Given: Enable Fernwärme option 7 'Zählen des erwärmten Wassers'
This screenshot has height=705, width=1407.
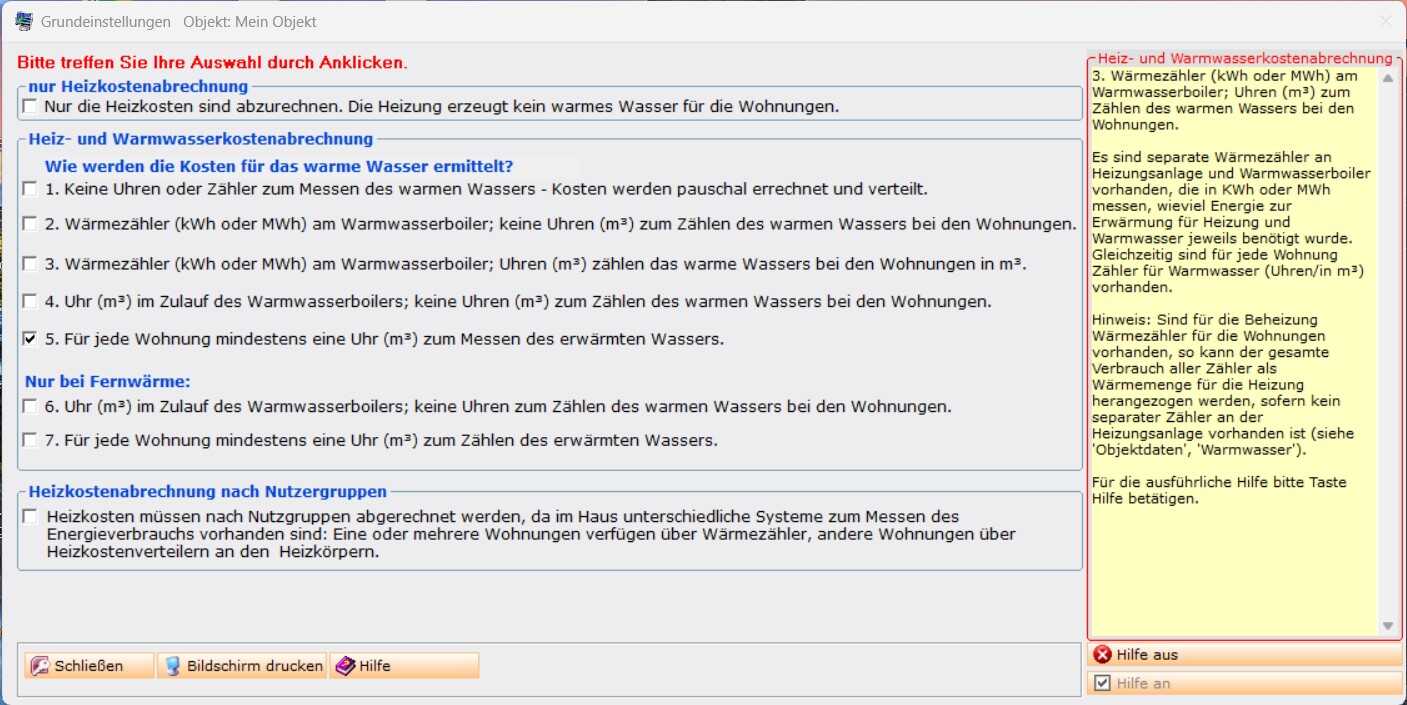Looking at the screenshot, I should [30, 440].
